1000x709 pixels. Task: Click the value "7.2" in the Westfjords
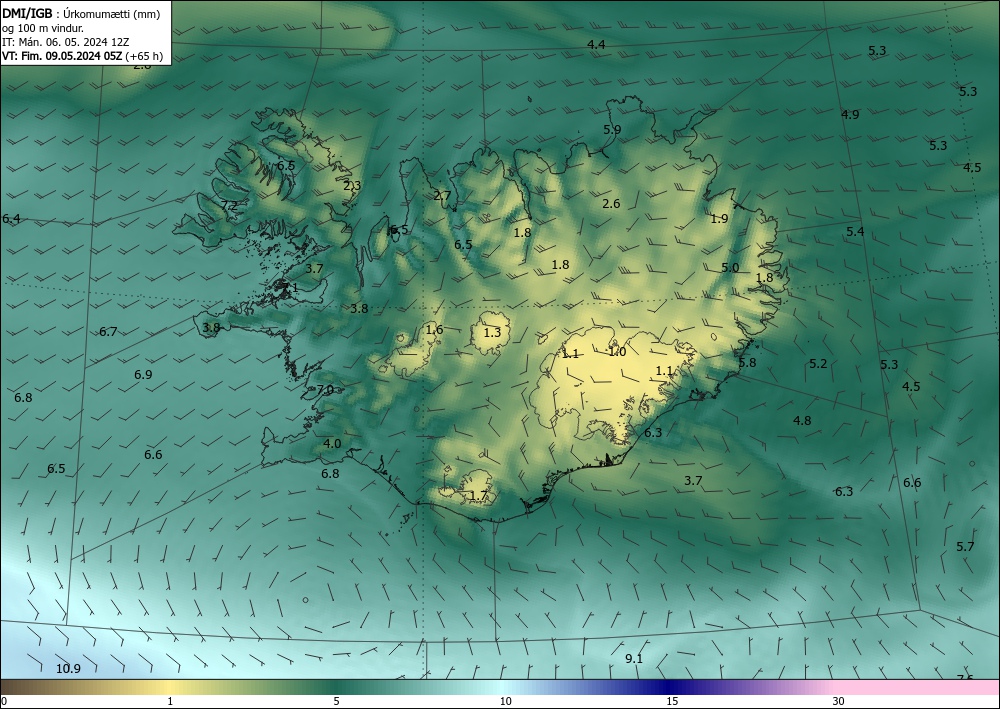click(x=229, y=205)
